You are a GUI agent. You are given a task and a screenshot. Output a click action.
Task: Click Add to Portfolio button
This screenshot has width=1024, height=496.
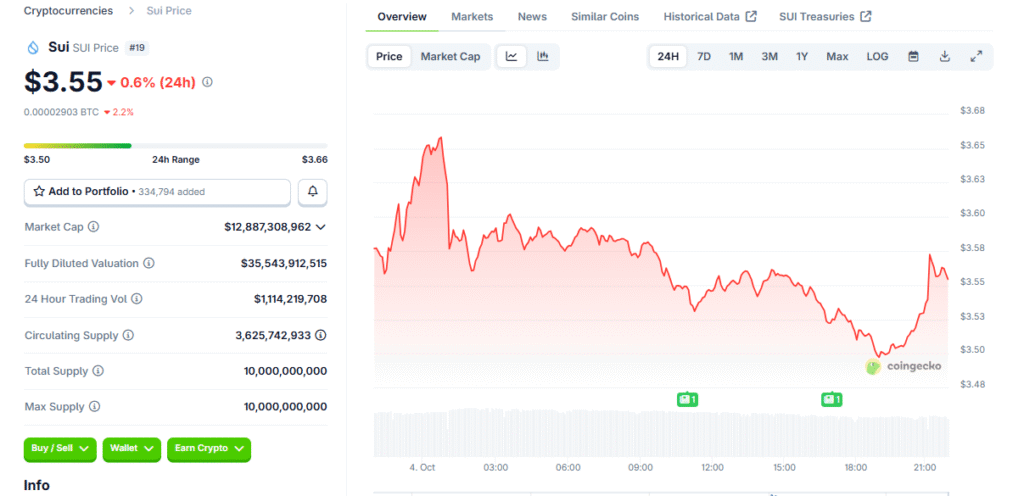157,191
